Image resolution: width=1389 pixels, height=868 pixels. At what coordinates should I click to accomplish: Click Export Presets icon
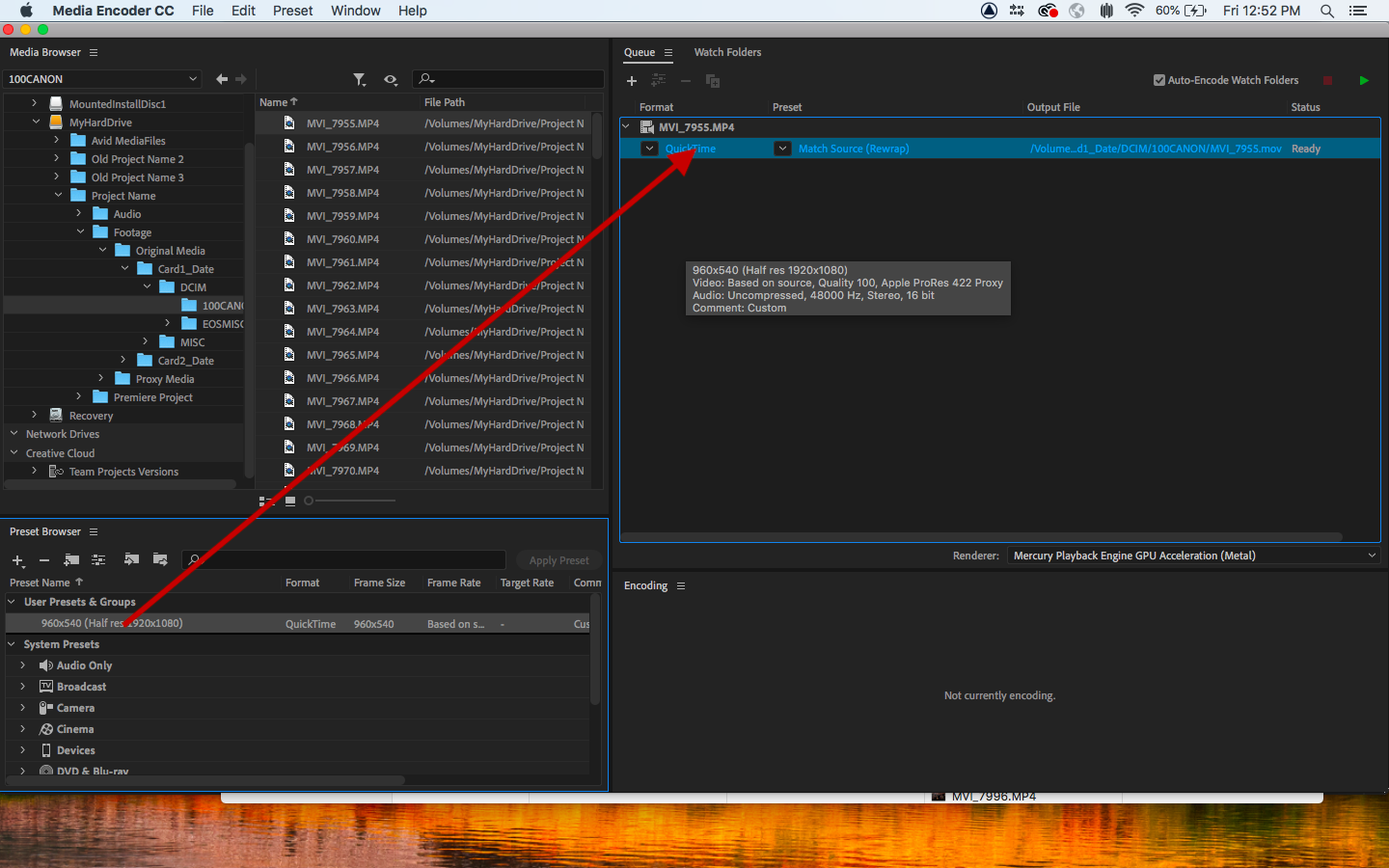click(160, 560)
